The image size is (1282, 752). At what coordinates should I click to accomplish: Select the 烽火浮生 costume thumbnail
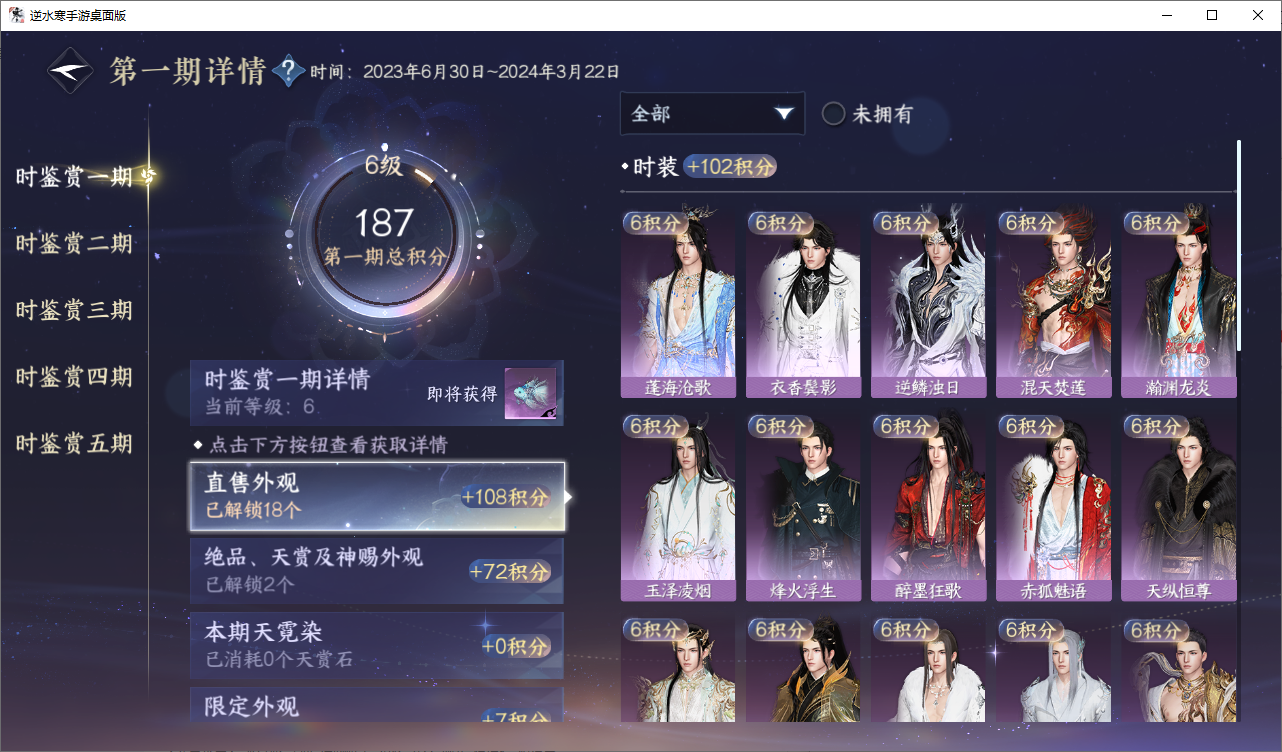[x=803, y=507]
